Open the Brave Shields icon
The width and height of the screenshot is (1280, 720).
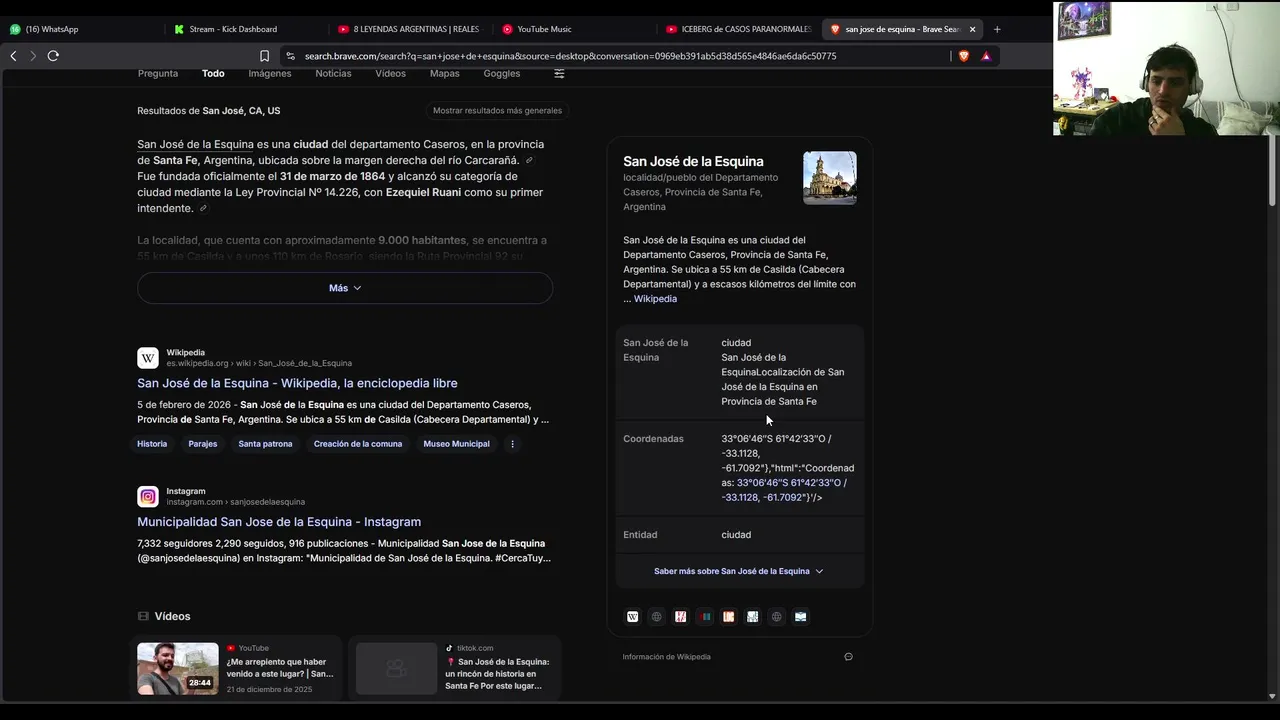(964, 56)
